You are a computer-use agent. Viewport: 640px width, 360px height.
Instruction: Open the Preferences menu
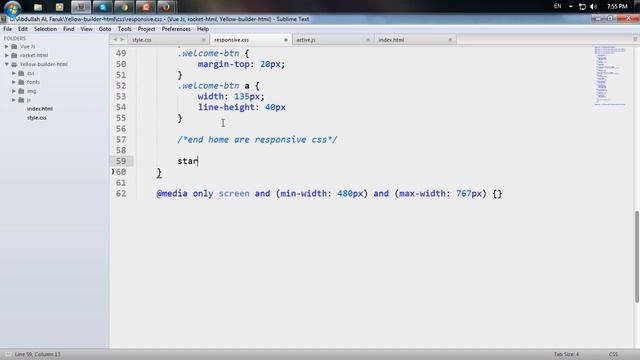tap(176, 29)
